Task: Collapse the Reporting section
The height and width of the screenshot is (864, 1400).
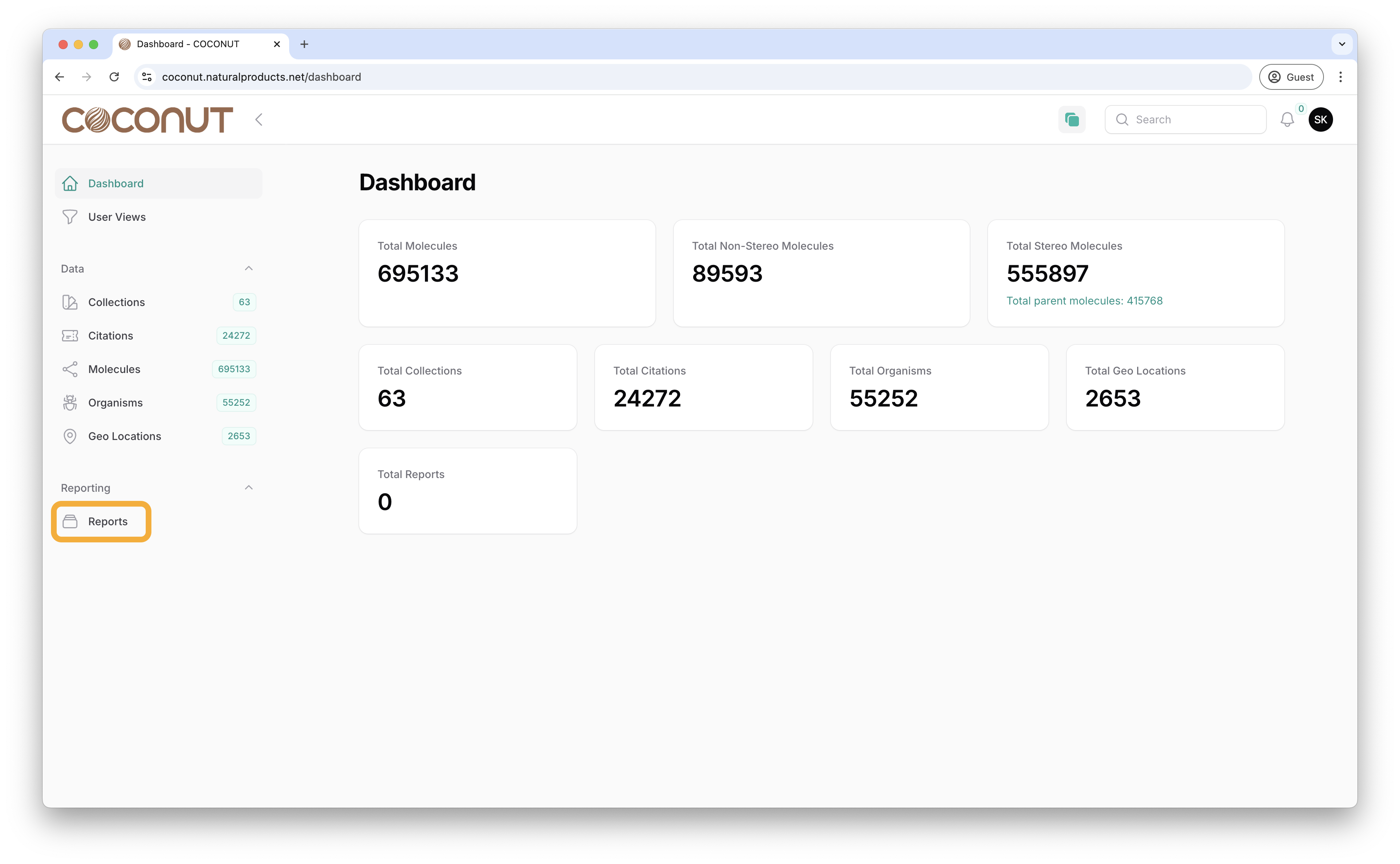Action: click(x=248, y=488)
